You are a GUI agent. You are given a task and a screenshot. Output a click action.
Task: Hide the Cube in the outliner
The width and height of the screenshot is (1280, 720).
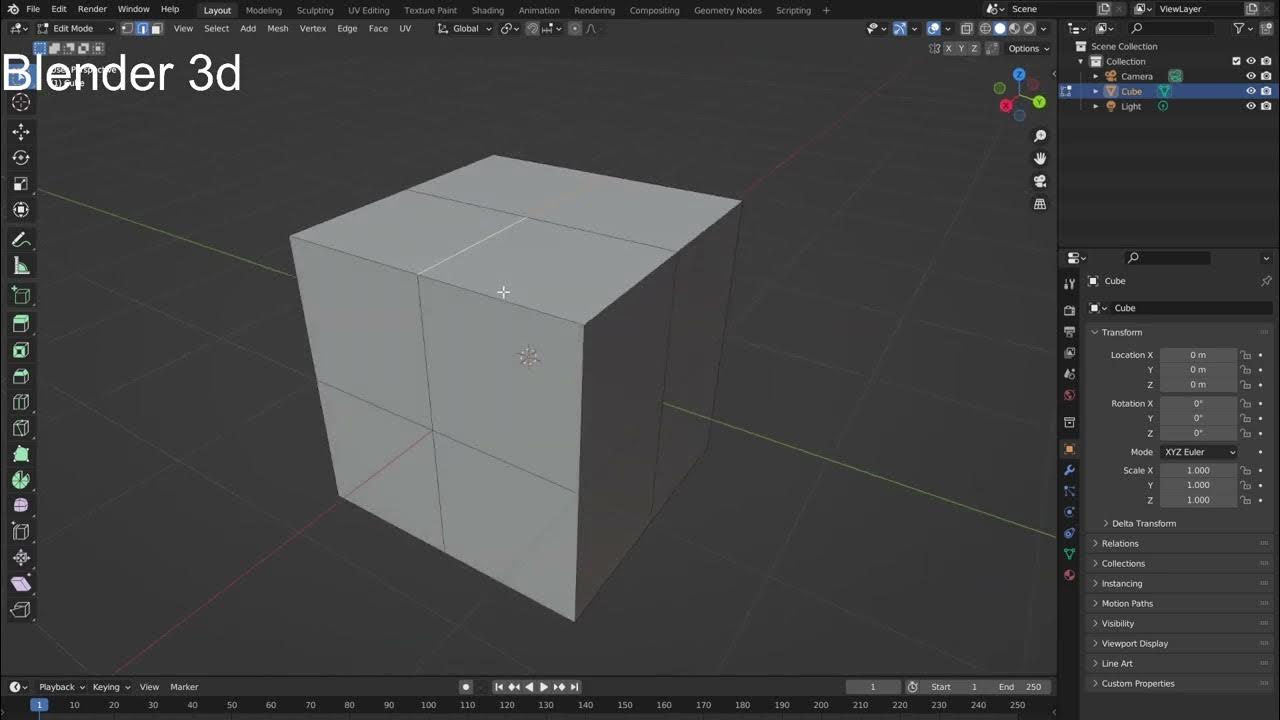[1250, 91]
